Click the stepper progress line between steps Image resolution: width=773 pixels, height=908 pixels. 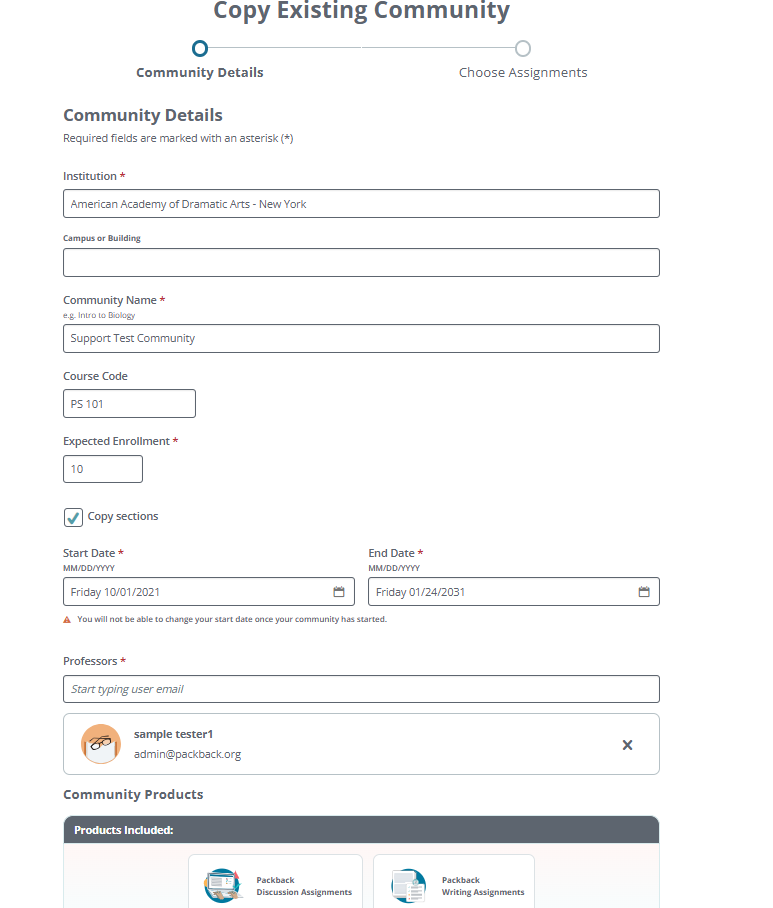pos(361,47)
